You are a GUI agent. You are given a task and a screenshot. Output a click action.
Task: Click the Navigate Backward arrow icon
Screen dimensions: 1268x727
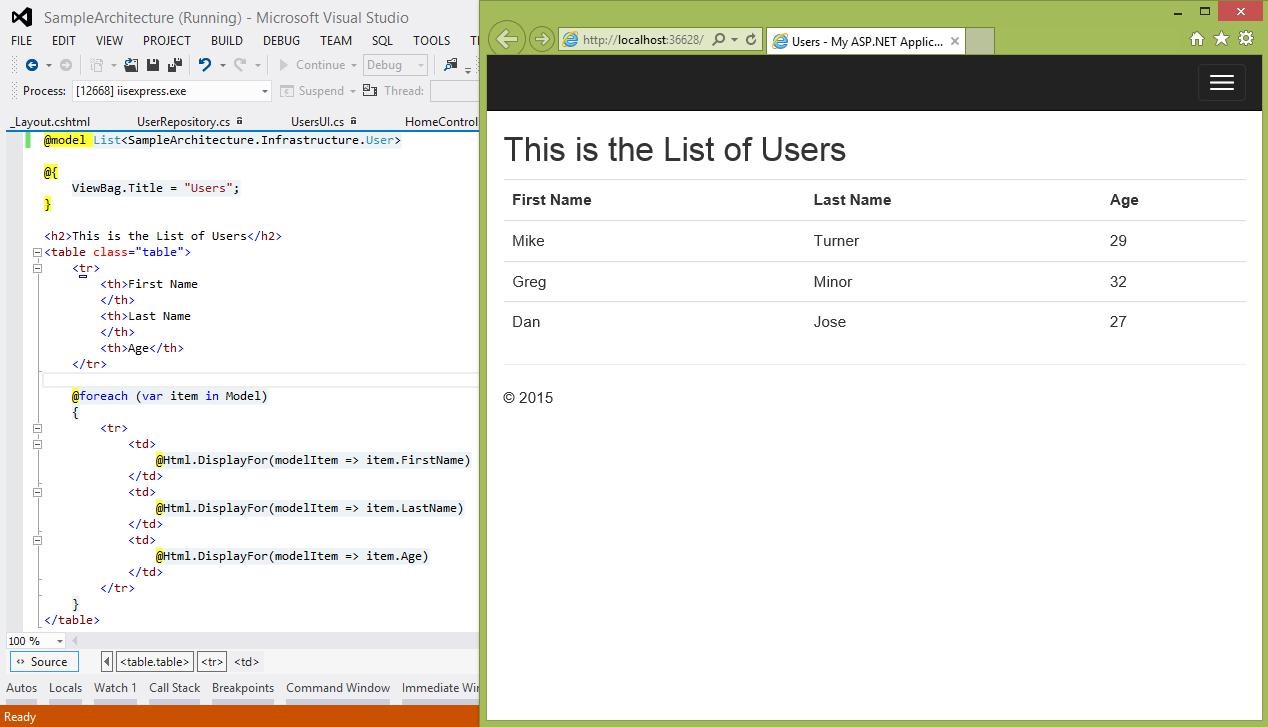(33, 64)
